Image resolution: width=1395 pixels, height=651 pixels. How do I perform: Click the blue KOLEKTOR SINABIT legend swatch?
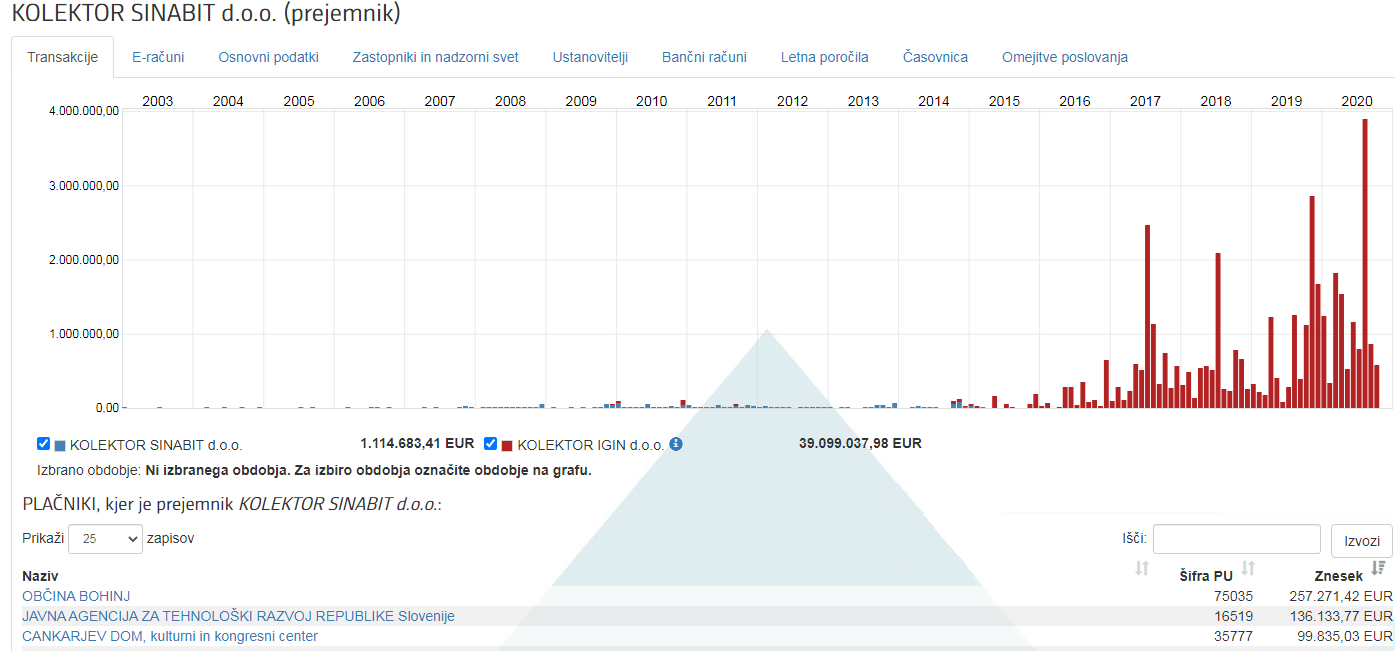(x=60, y=445)
